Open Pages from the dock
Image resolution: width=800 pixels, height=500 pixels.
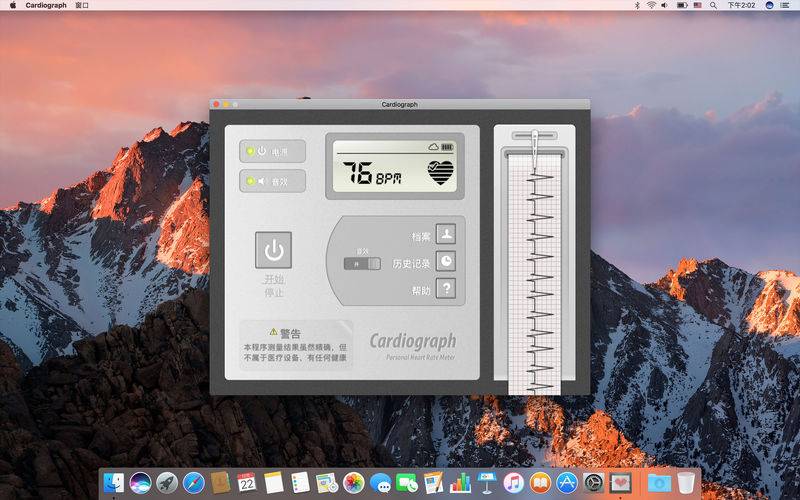(433, 482)
